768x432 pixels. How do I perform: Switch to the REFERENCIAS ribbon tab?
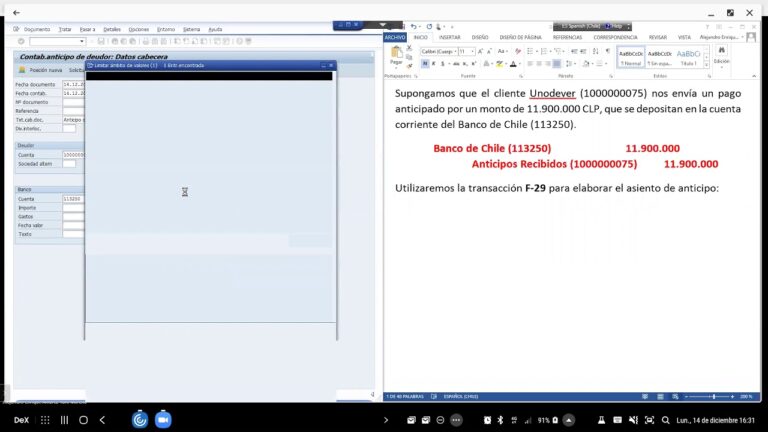click(567, 37)
